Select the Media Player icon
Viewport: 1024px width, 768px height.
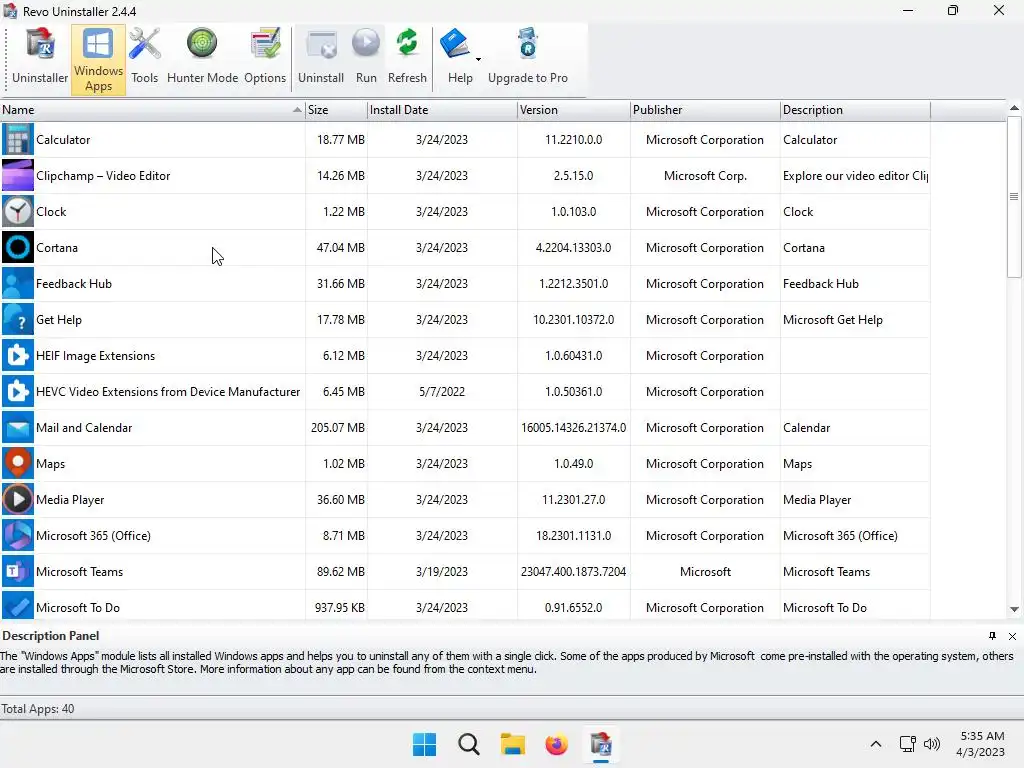point(18,500)
